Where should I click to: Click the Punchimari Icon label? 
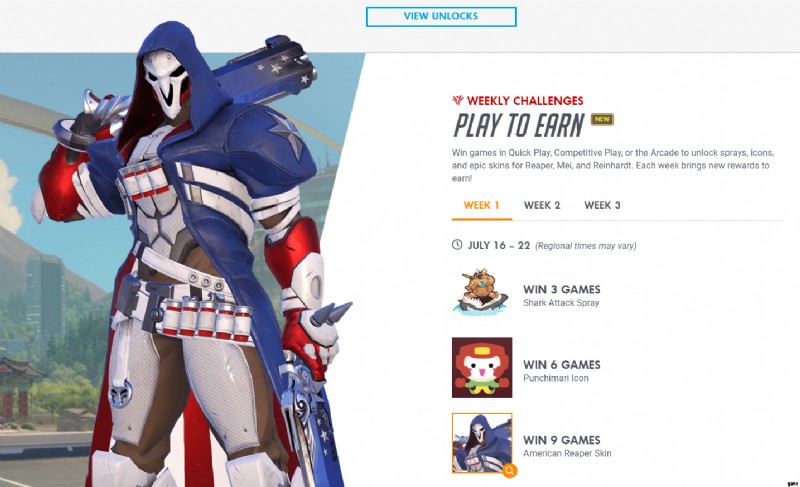coord(556,378)
